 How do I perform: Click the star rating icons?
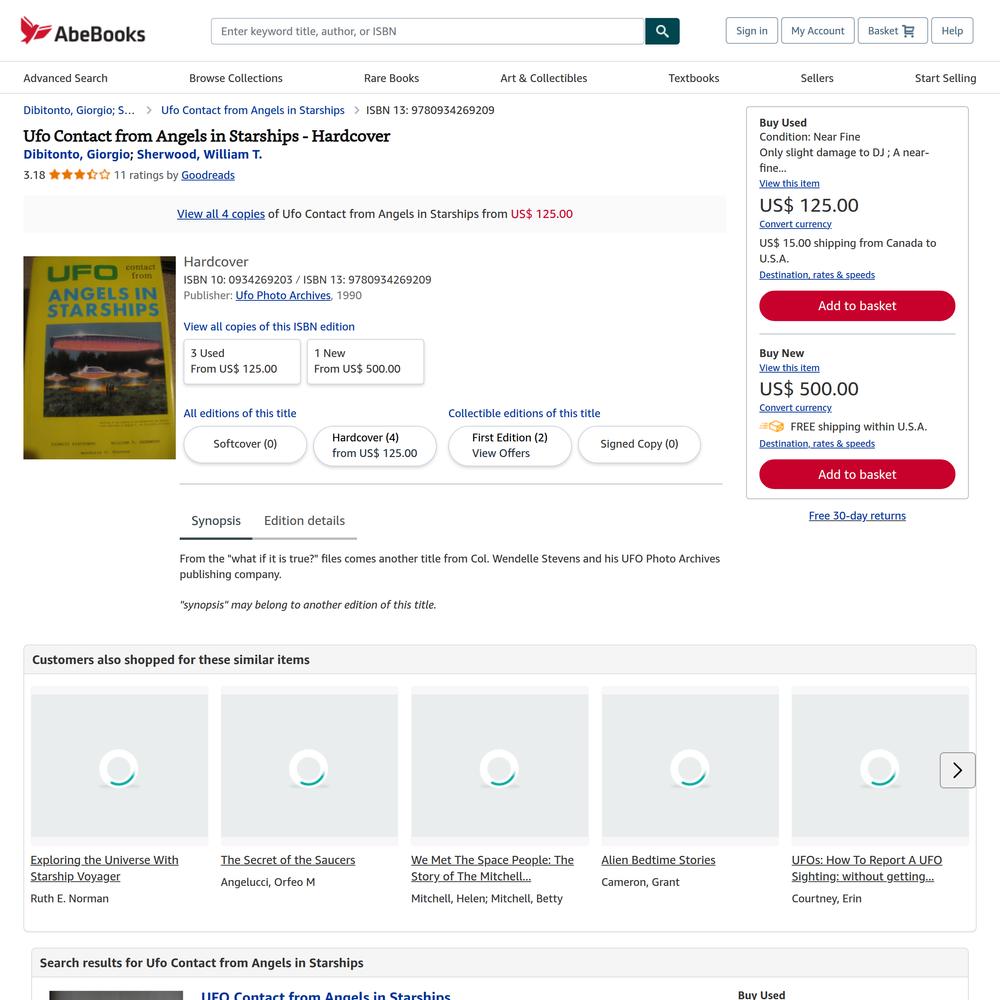[80, 175]
